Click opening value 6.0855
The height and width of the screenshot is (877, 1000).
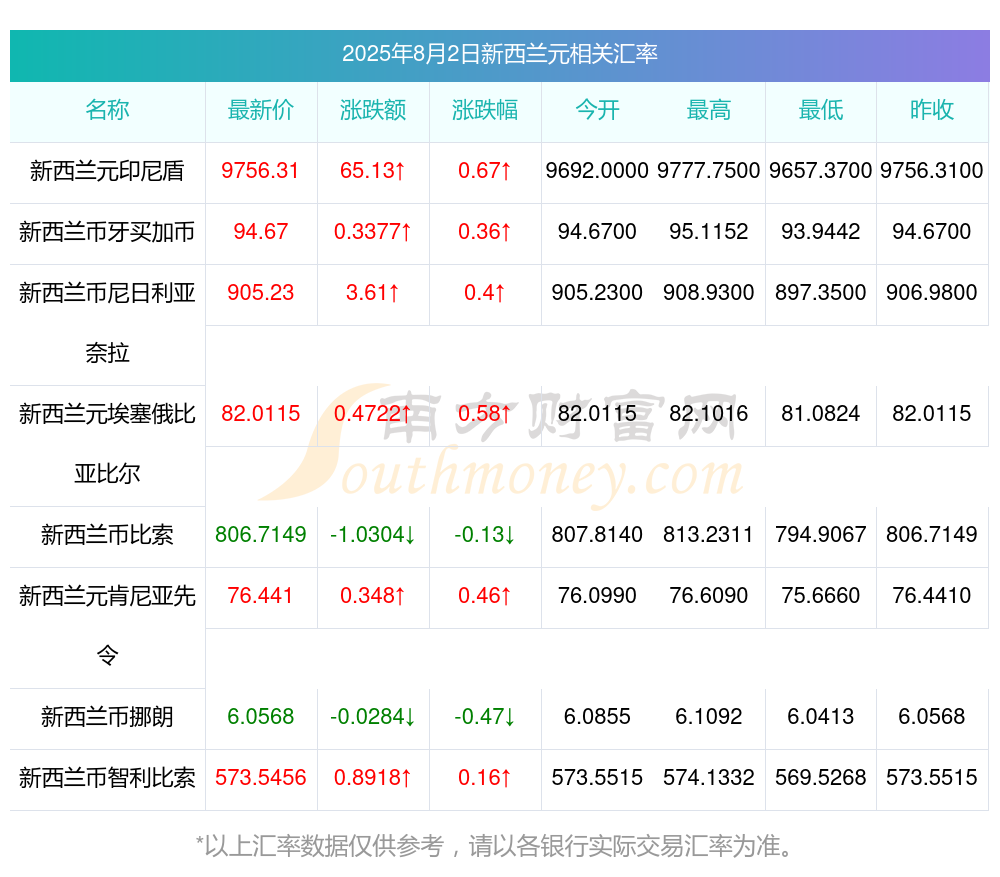597,716
